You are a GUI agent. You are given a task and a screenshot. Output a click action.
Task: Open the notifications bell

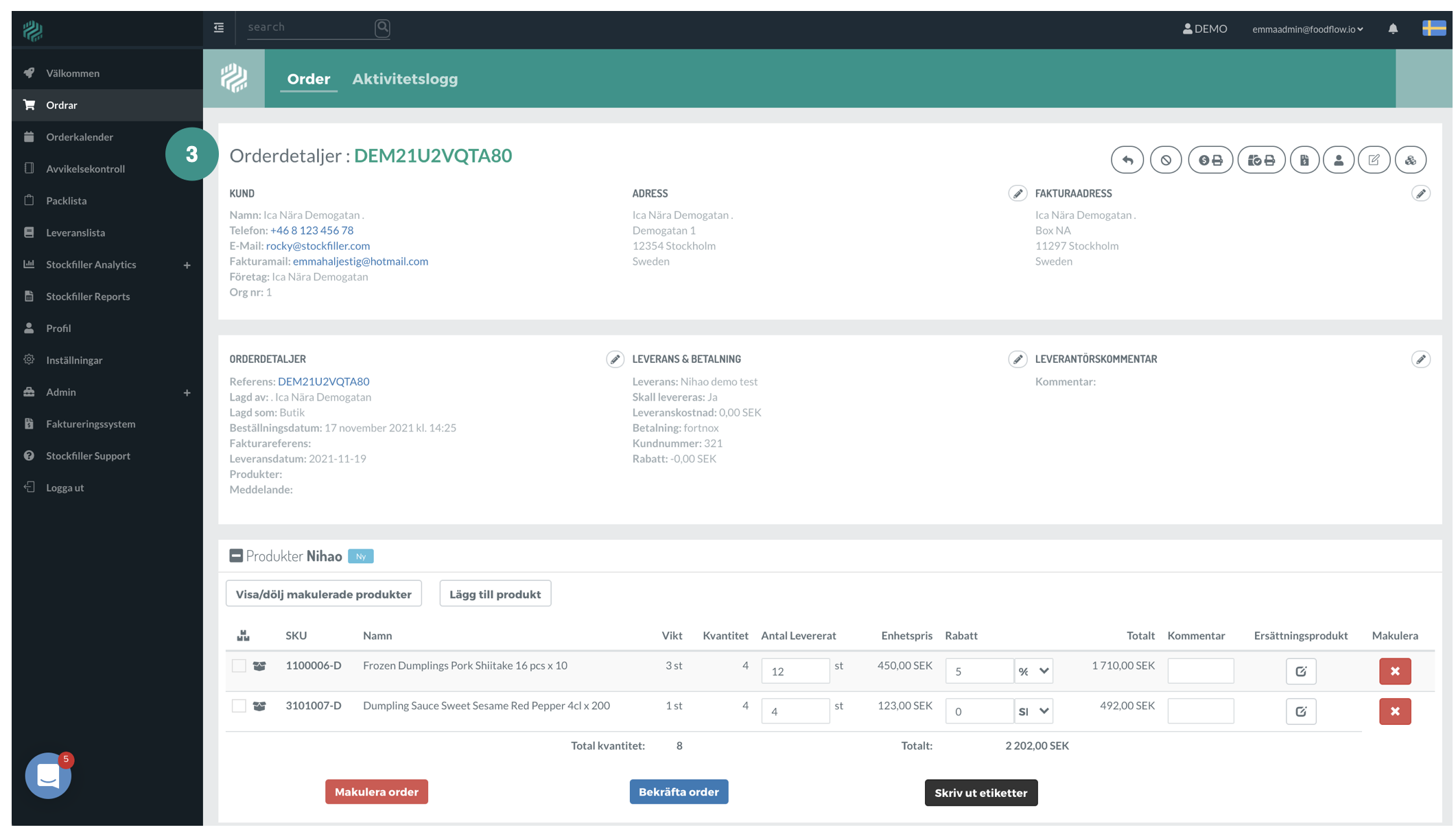[1392, 29]
